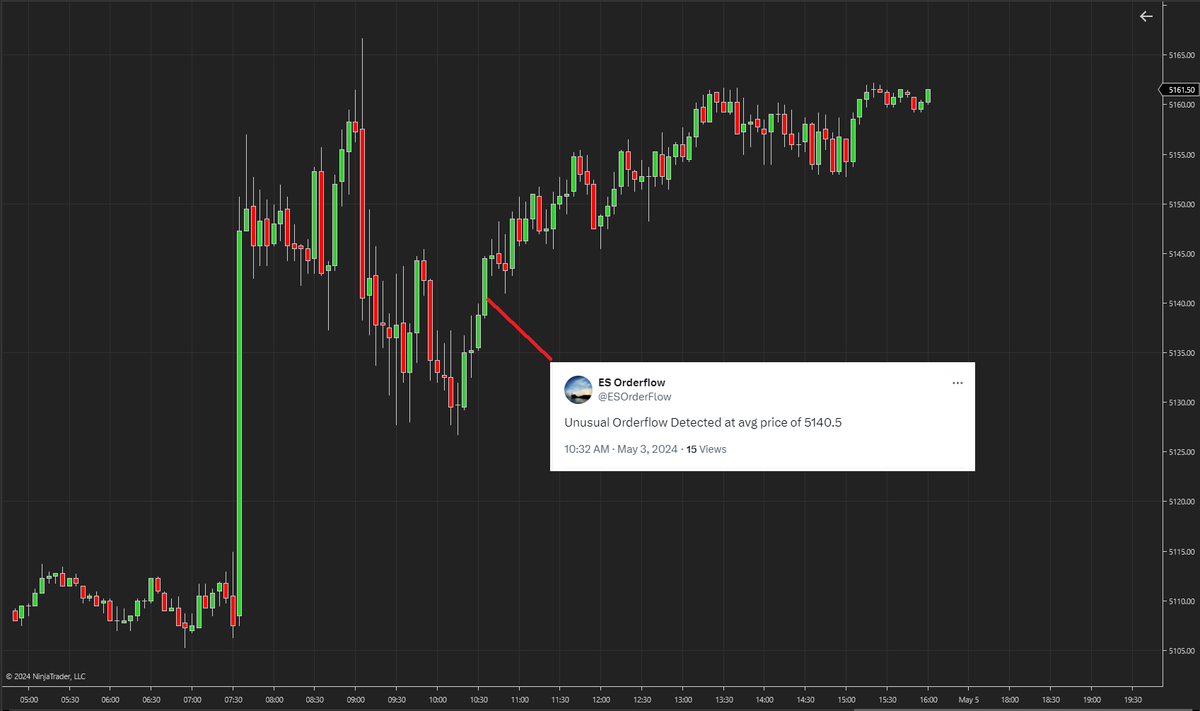Open the ES Orderflow display name link
This screenshot has height=711, width=1200.
(x=632, y=383)
